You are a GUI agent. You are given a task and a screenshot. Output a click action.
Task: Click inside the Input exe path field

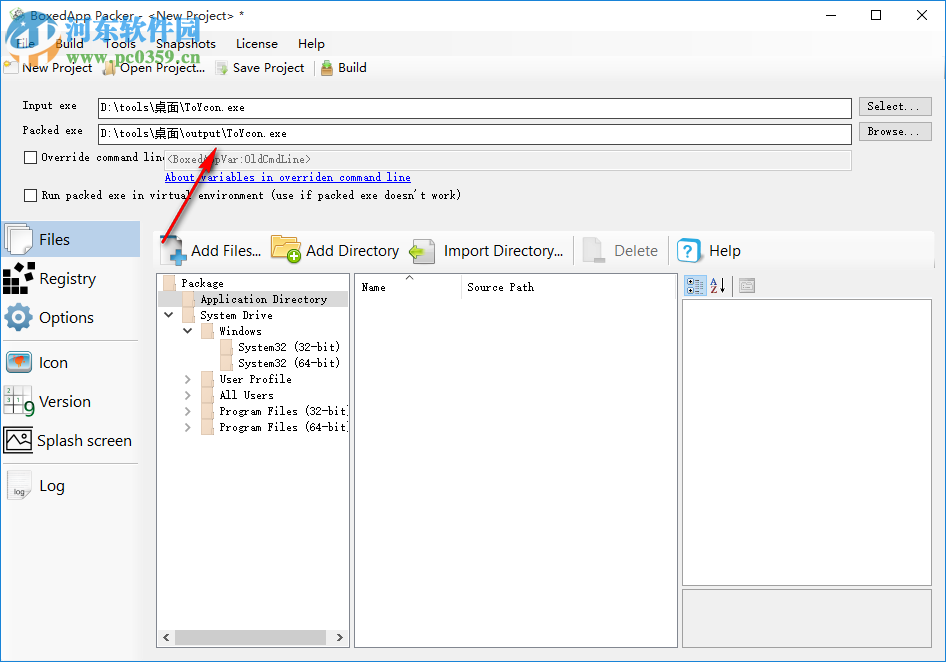(x=400, y=106)
